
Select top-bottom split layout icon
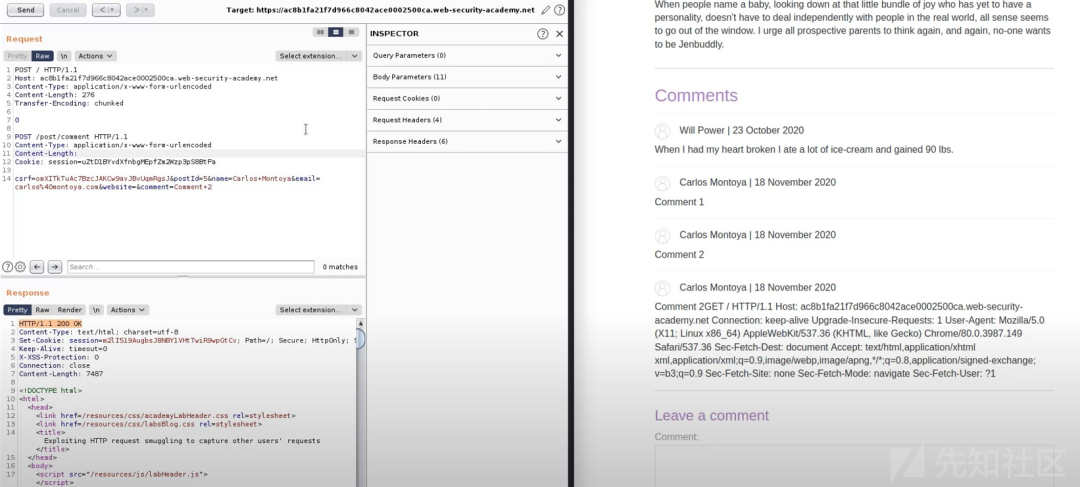(x=335, y=32)
